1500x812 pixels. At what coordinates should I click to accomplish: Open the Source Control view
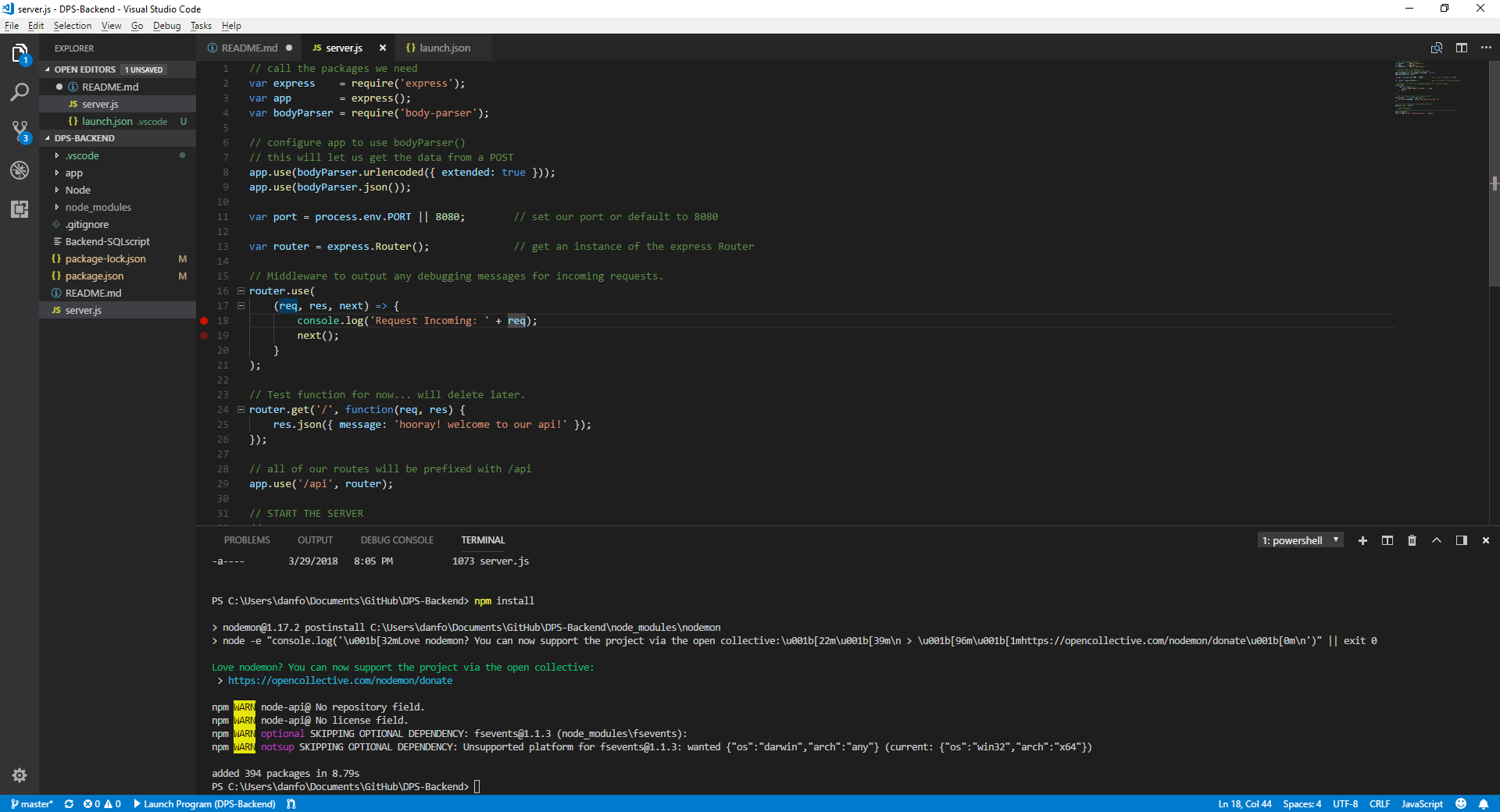[x=20, y=131]
